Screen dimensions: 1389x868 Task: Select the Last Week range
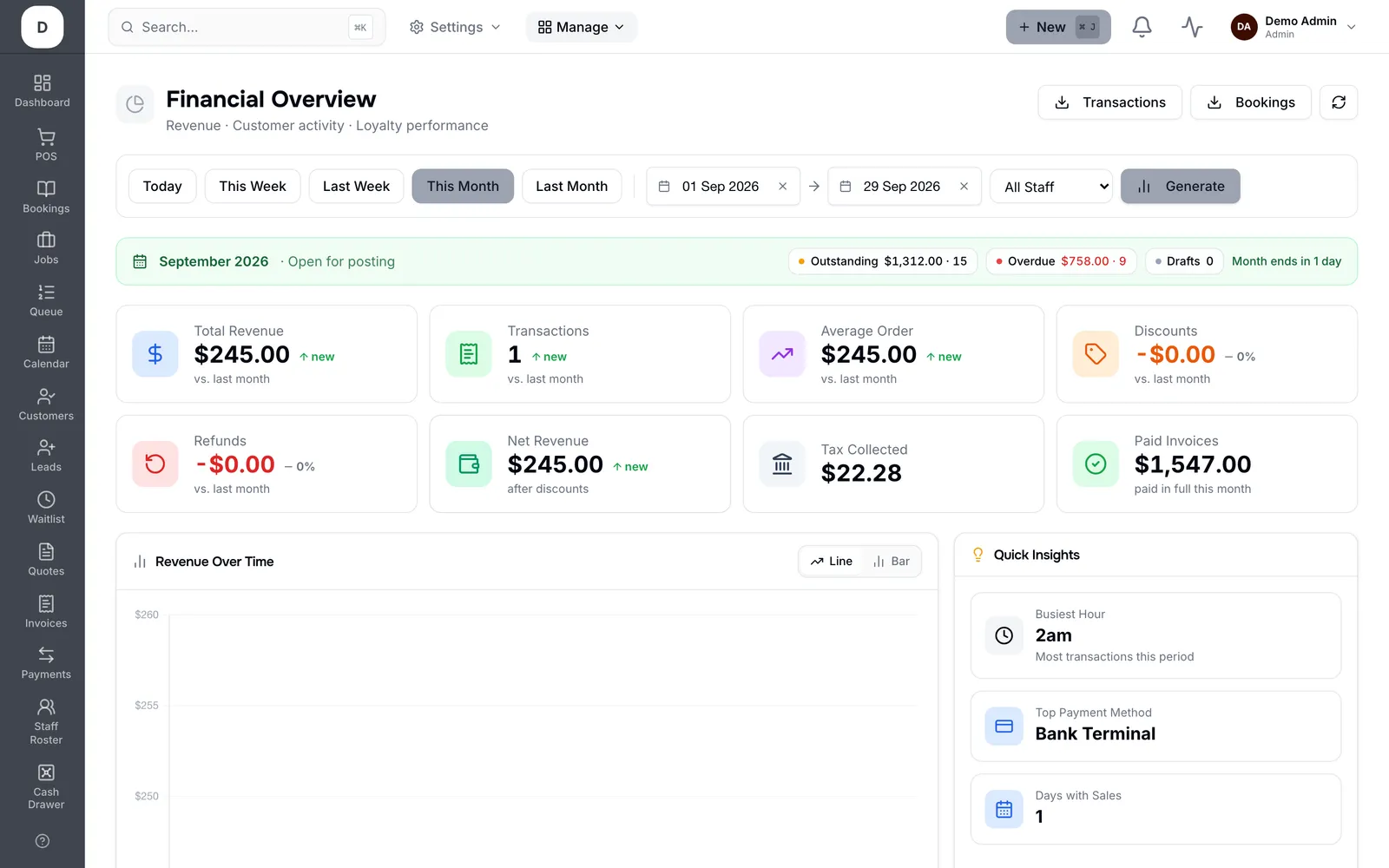coord(356,187)
